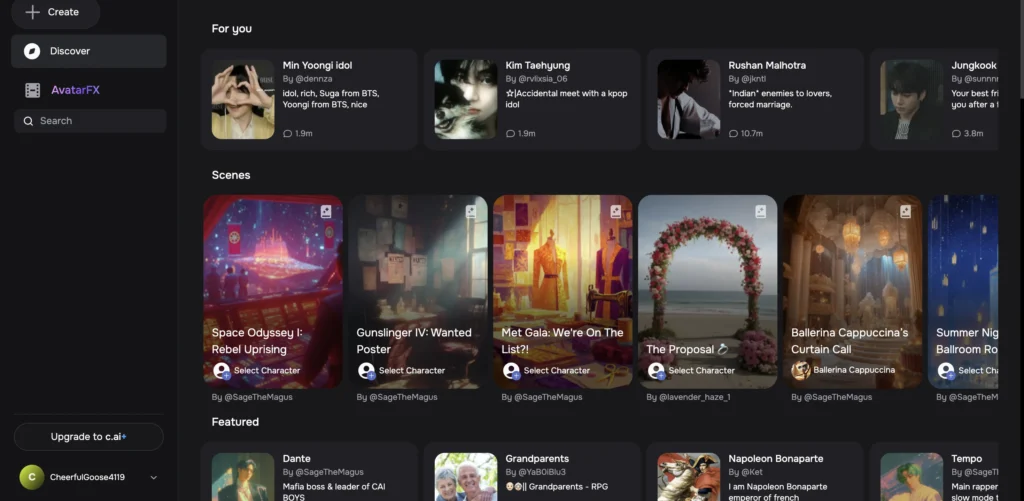The image size is (1024, 501).
Task: Click the bookmark icon on Space Odyssey scene
Action: click(x=326, y=212)
